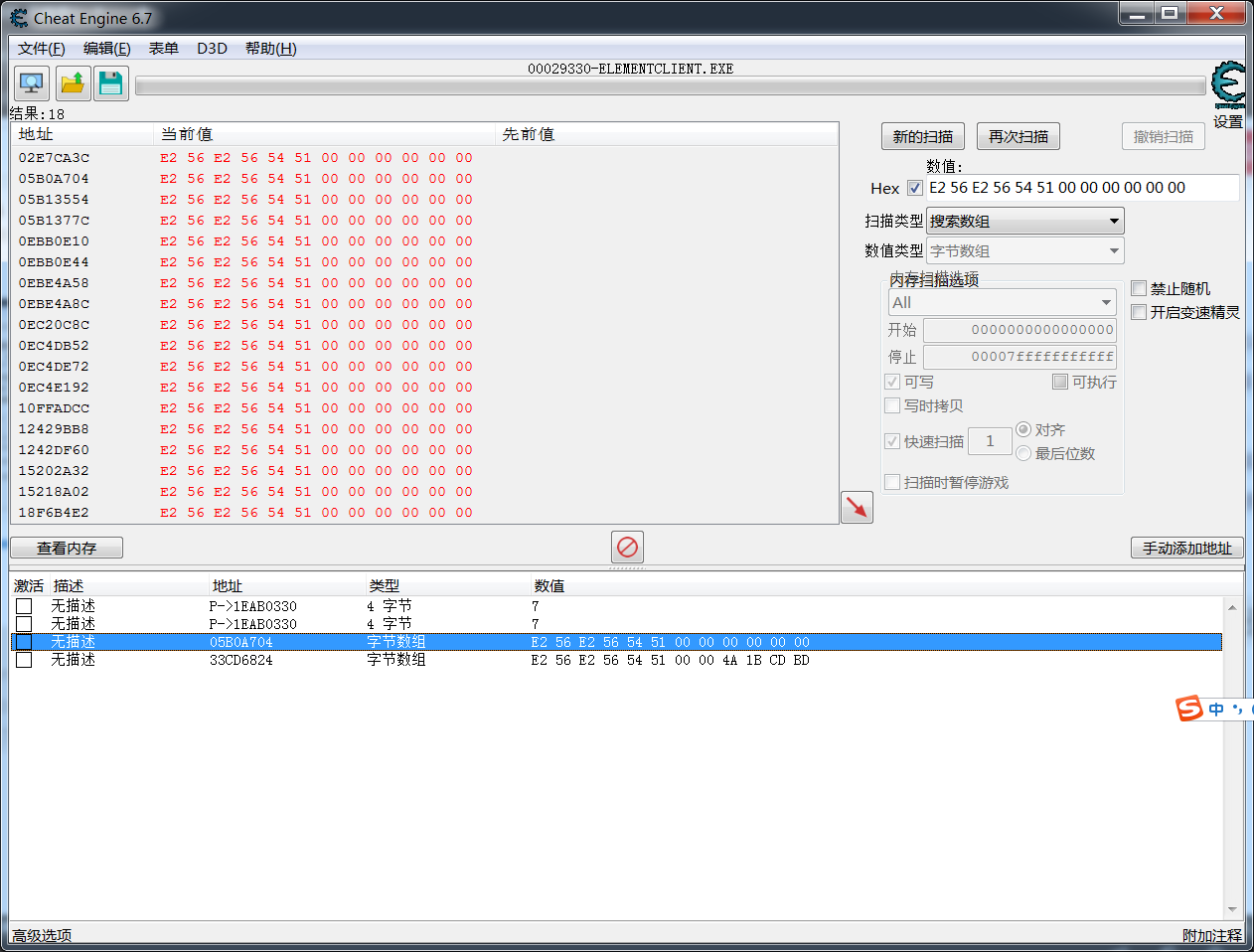Screen dimensions: 1254x952
Task: Click 类型 column header in address list
Action: point(384,586)
